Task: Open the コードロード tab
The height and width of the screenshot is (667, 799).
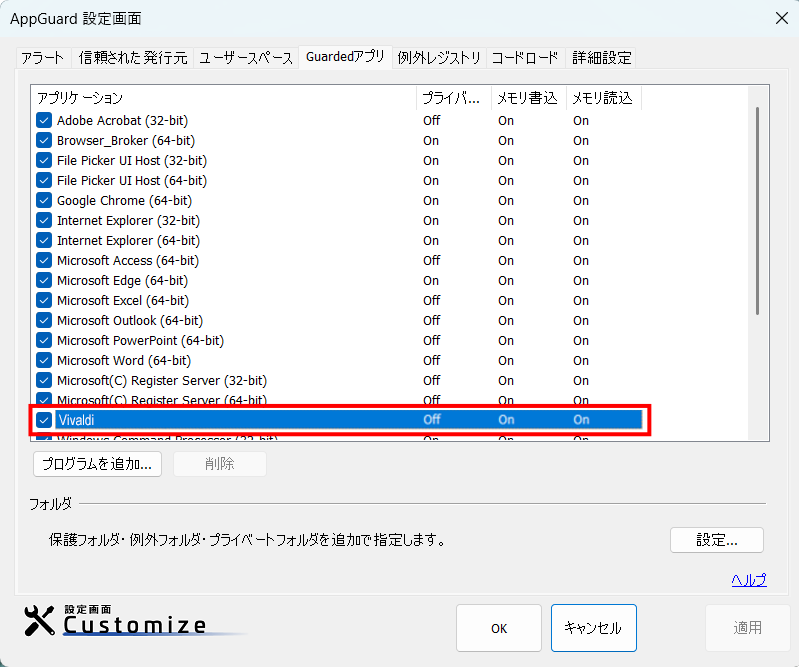Action: [x=525, y=58]
